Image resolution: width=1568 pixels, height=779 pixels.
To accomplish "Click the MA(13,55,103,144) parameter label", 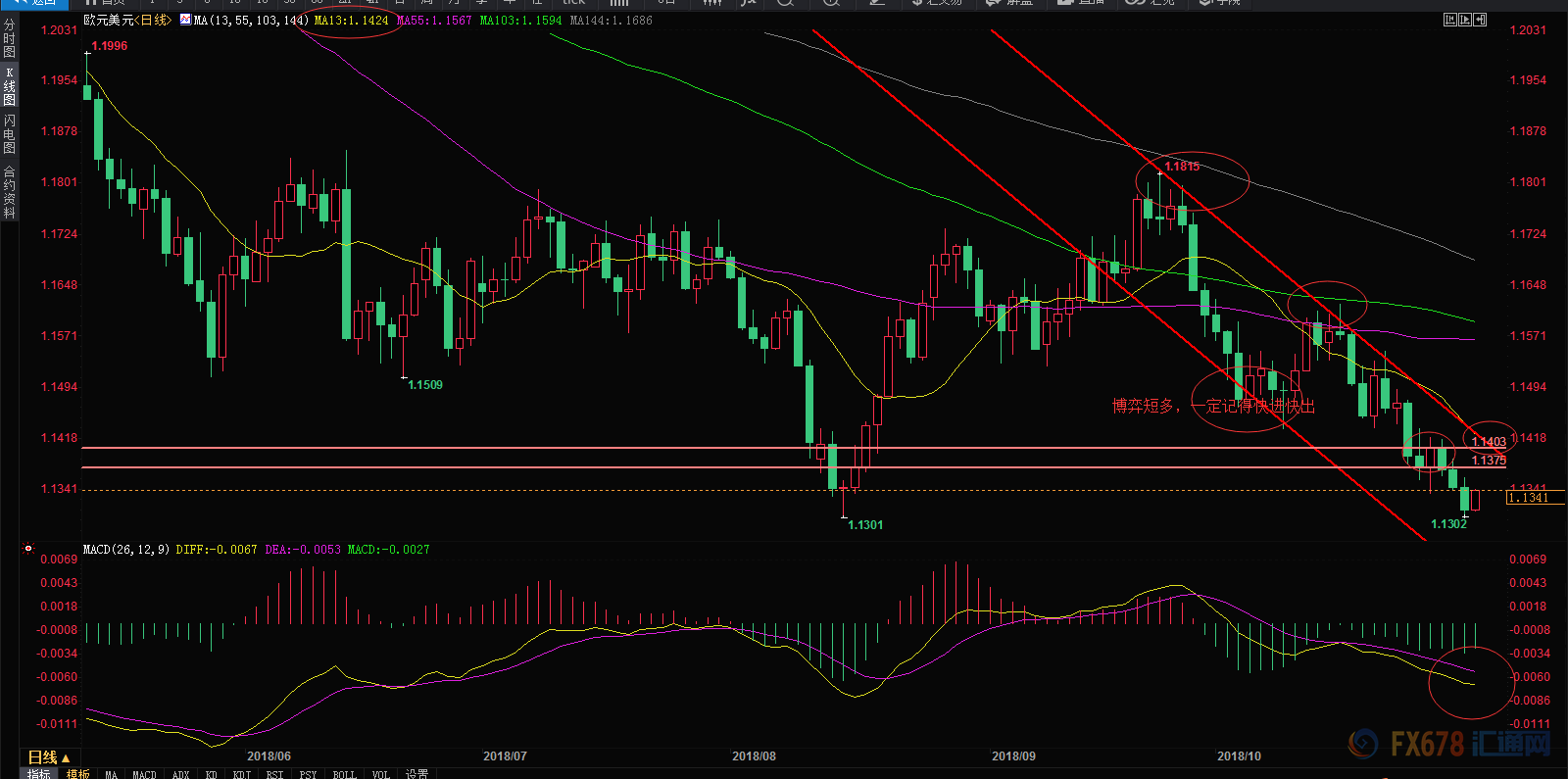I will coord(251,20).
